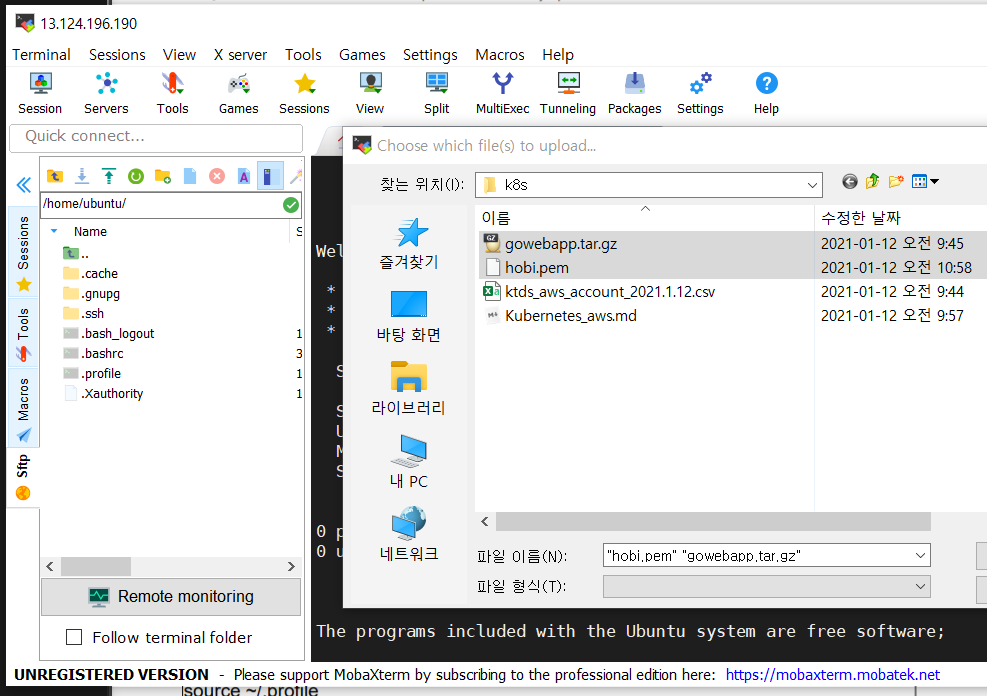The width and height of the screenshot is (987, 696).
Task: Expand the file name combo box arrow
Action: (x=920, y=556)
